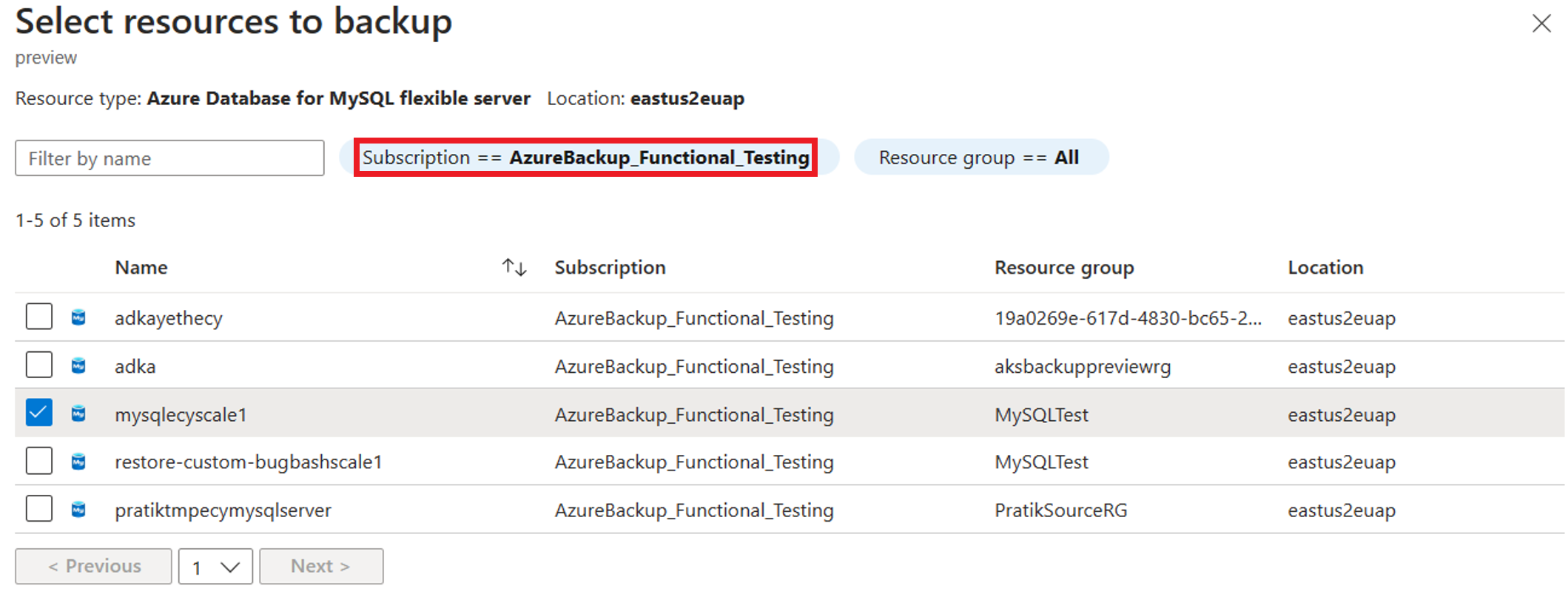This screenshot has width=1568, height=597.
Task: Open the Subscription filter pill
Action: pyautogui.click(x=589, y=158)
